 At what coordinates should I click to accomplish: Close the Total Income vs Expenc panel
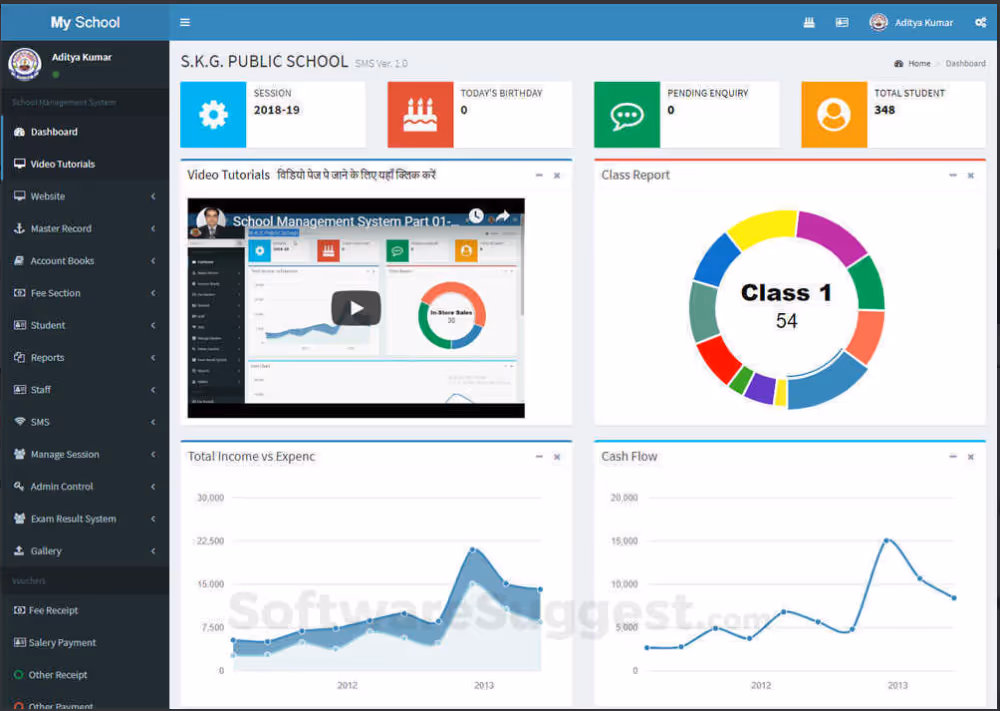(557, 457)
